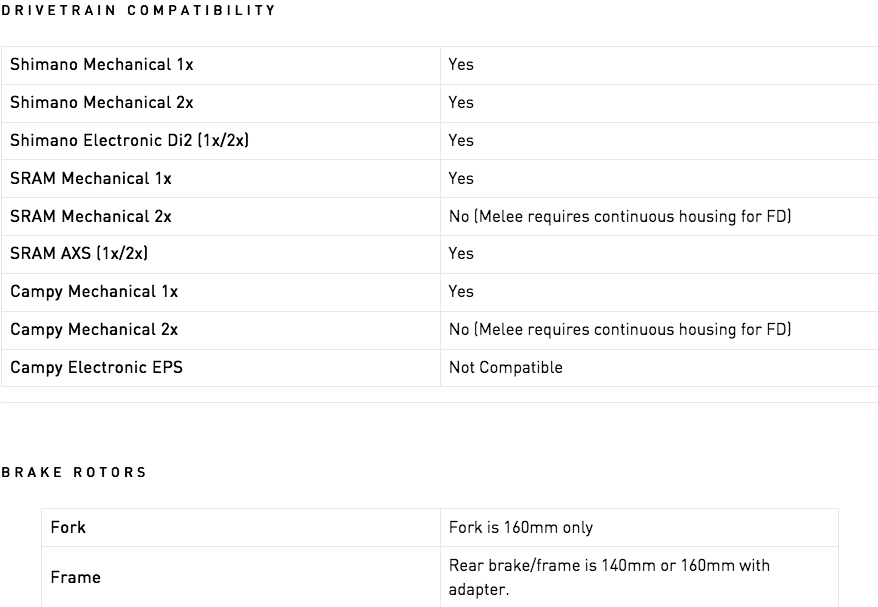Select the SRAM Mechanical 2x label
This screenshot has width=878, height=607.
[91, 217]
